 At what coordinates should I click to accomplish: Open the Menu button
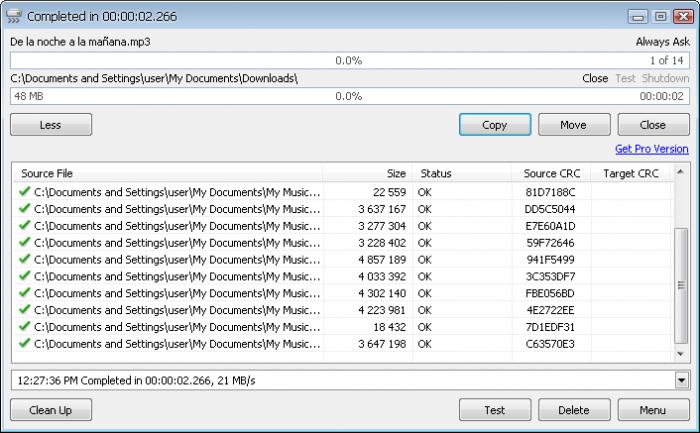(x=654, y=410)
